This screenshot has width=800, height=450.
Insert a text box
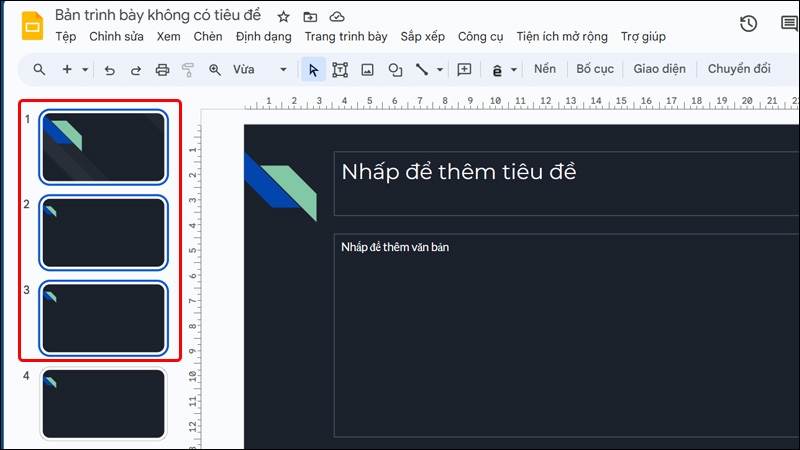click(340, 70)
